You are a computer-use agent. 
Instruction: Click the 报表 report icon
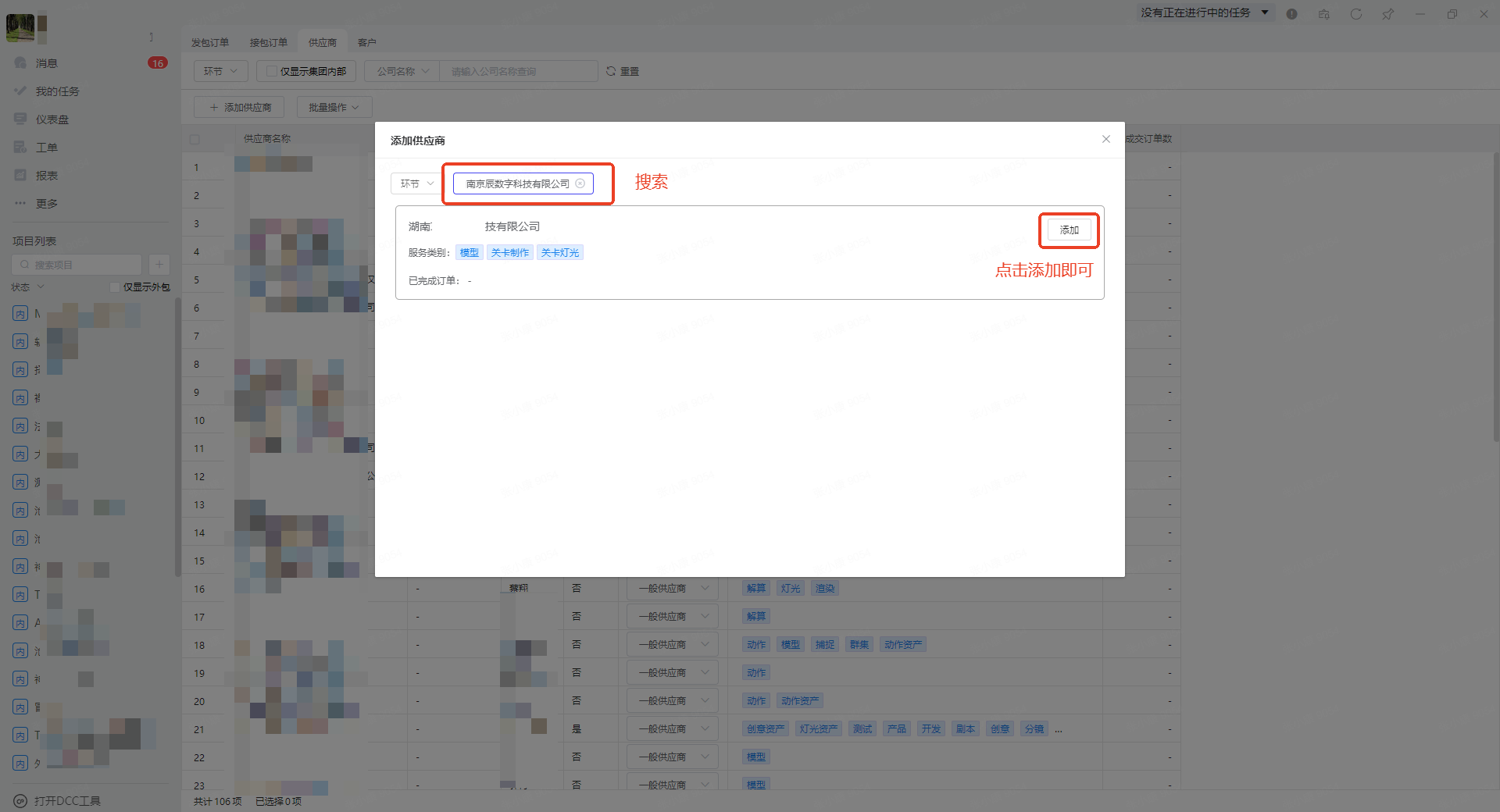20,176
